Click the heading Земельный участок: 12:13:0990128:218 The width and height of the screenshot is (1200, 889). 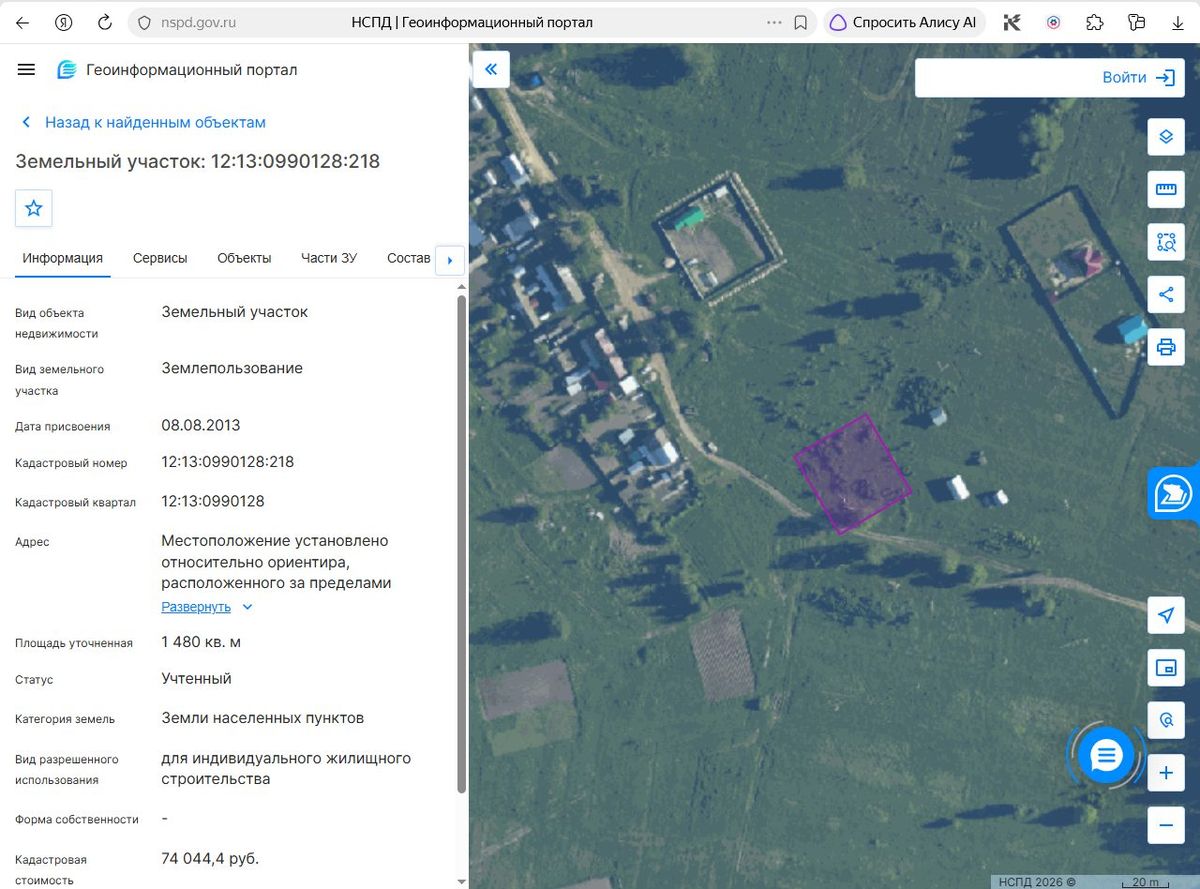coord(198,161)
